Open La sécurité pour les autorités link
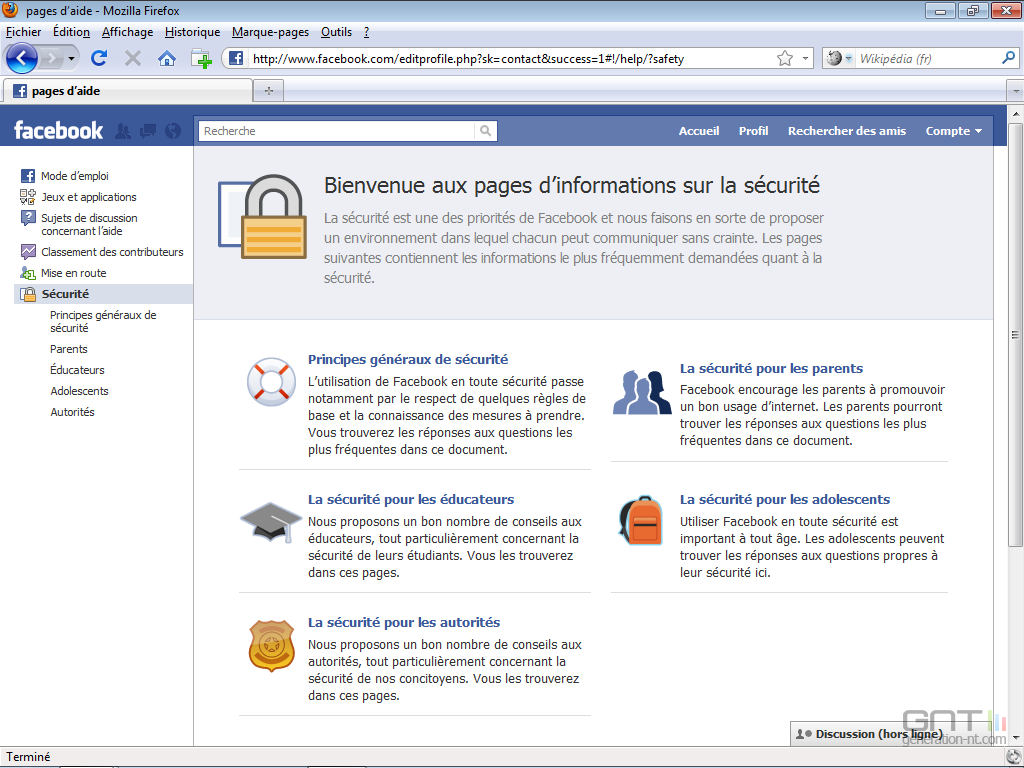Screen dimensions: 1024x768 [404, 622]
